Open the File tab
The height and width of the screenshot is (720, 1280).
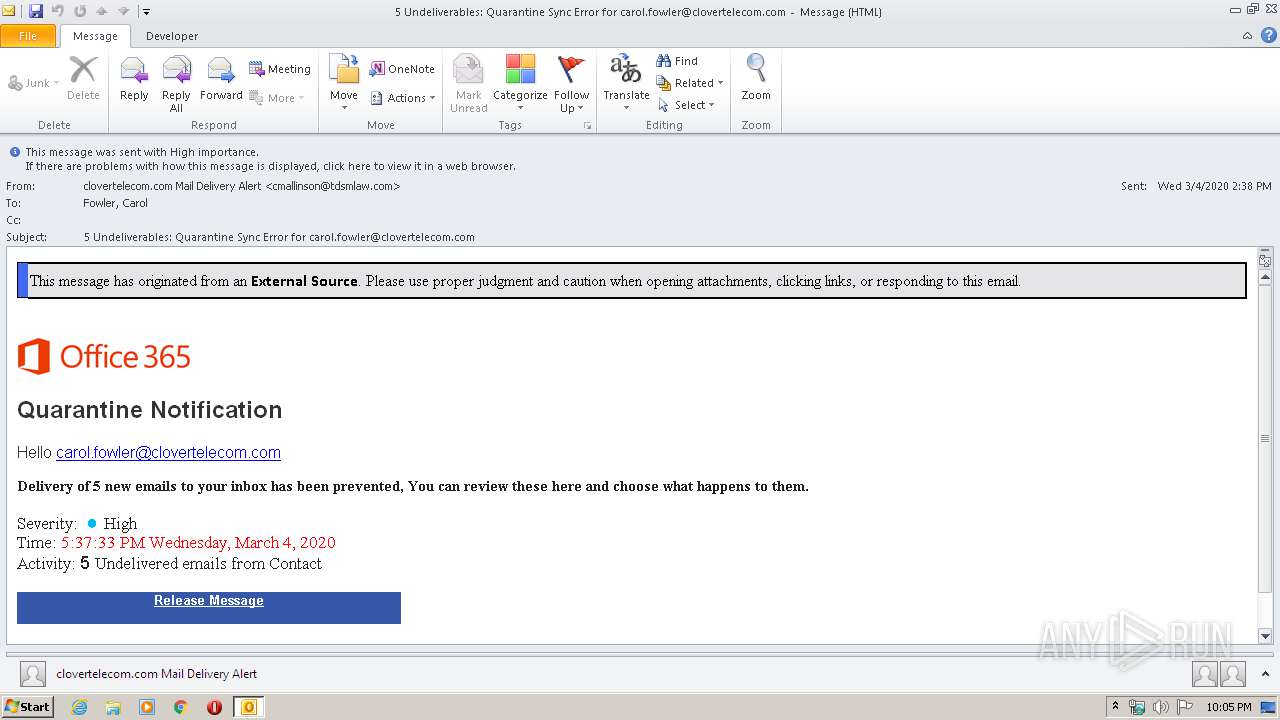pyautogui.click(x=28, y=36)
